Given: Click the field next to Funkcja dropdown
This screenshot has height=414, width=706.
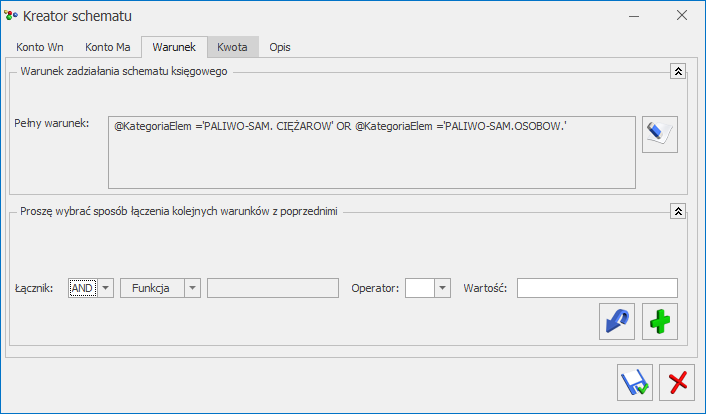Looking at the screenshot, I should (273, 288).
